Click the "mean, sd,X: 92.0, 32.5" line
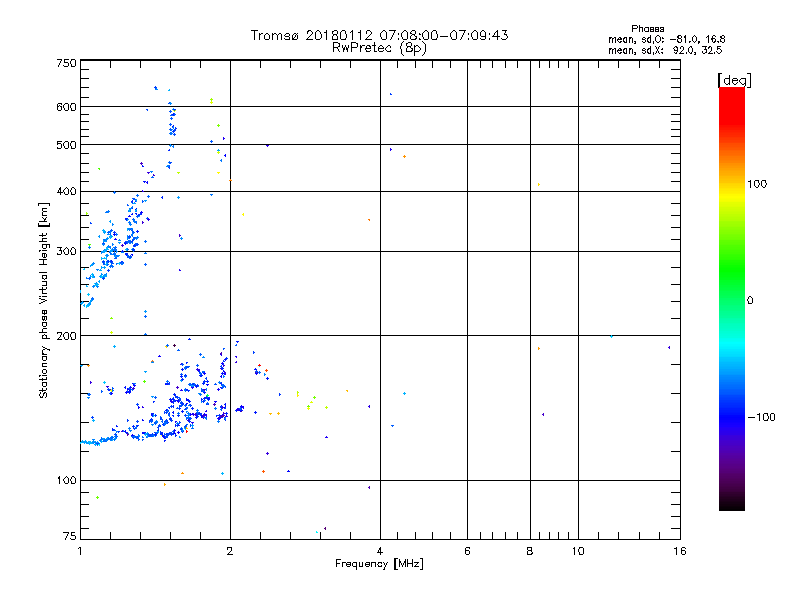 pyautogui.click(x=665, y=50)
